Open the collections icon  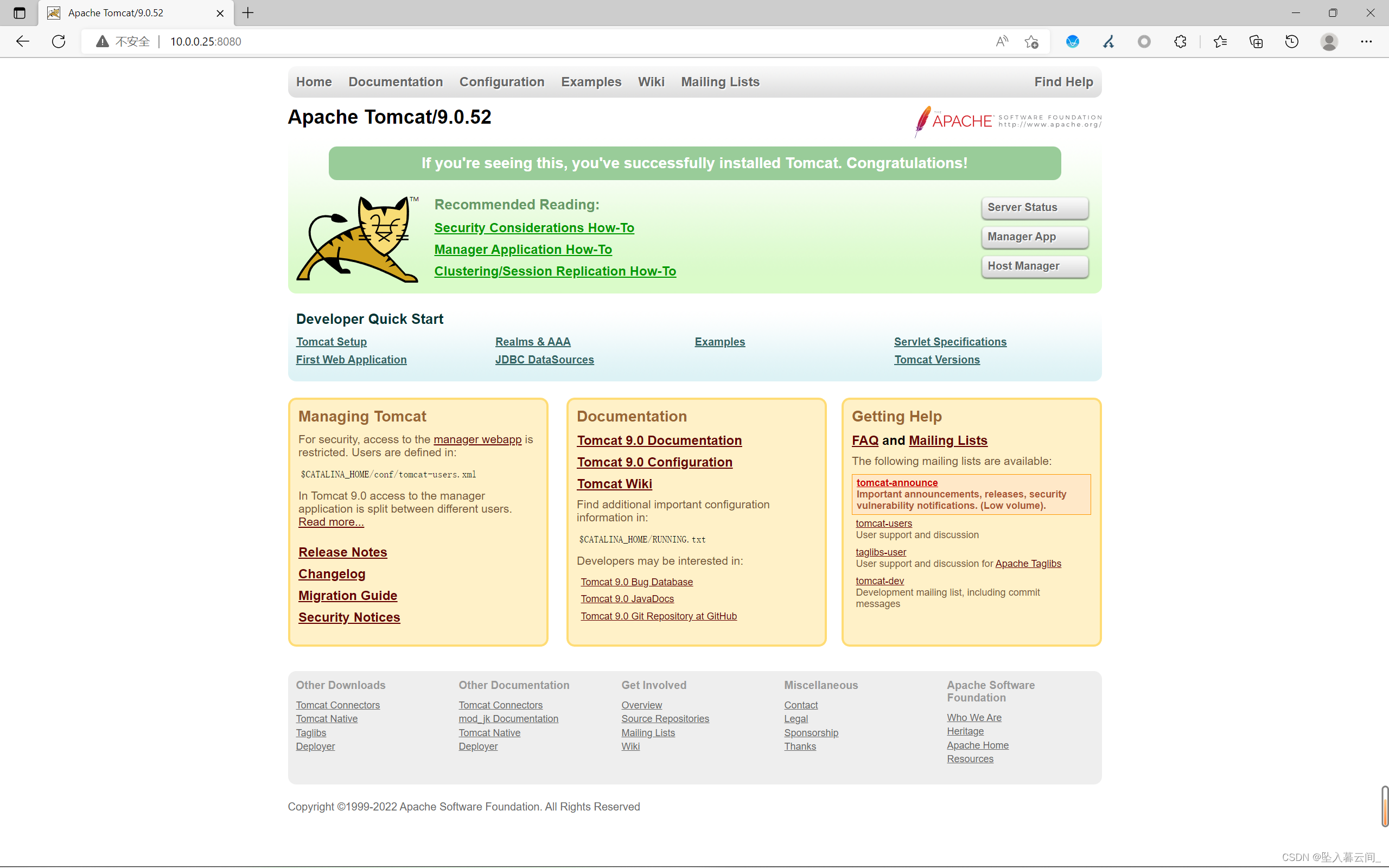[x=1256, y=41]
